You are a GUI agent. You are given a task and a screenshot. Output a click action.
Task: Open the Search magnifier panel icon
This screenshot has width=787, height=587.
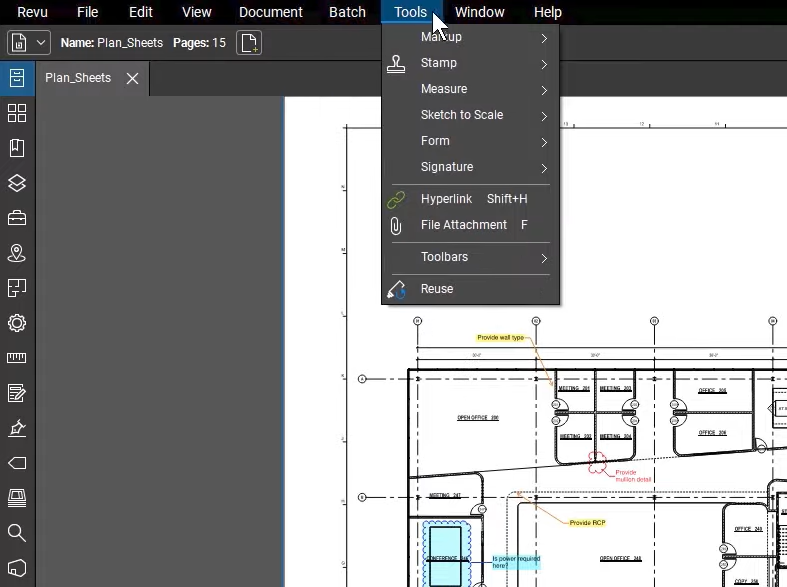click(17, 533)
